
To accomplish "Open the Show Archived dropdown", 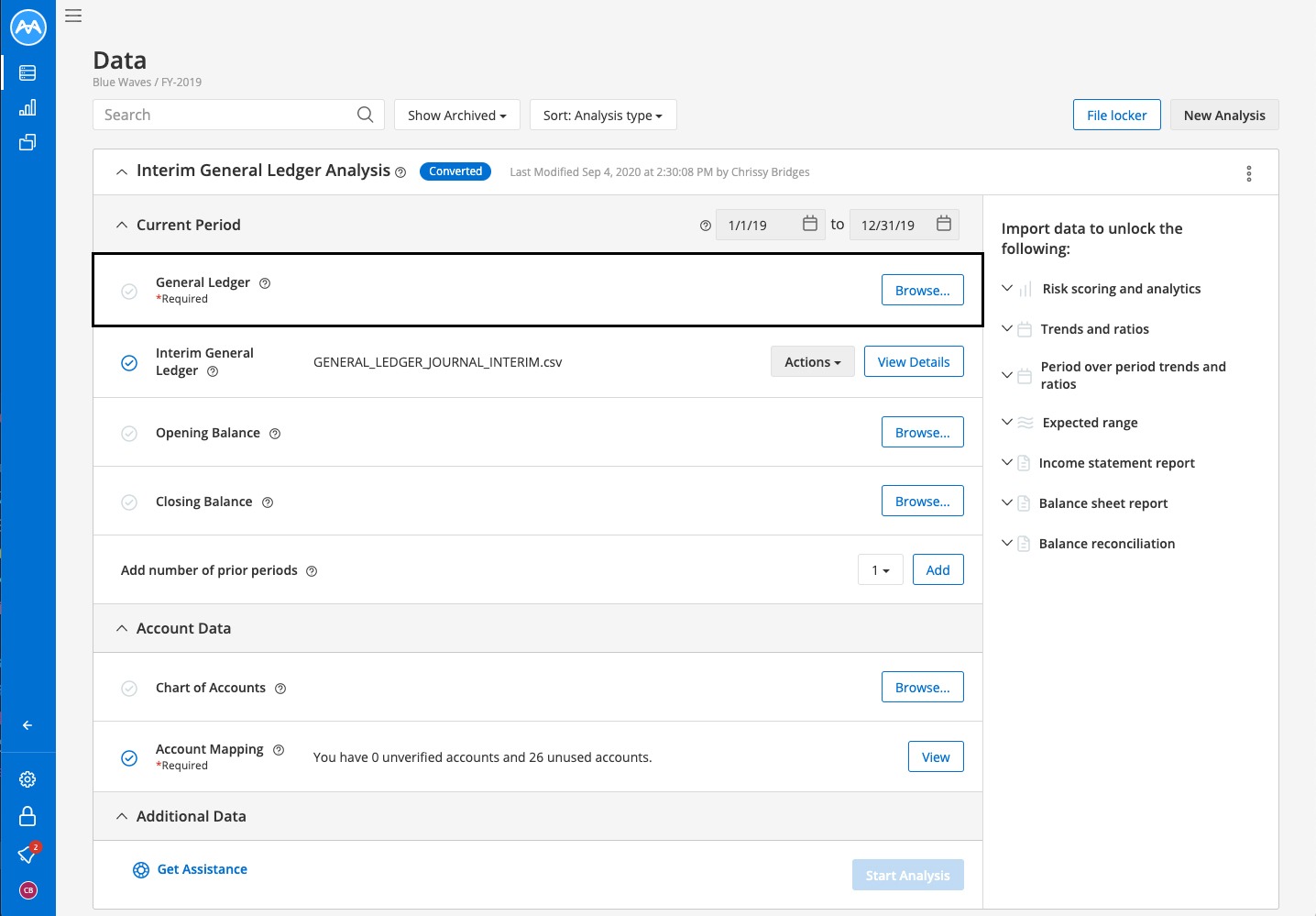I will point(457,115).
